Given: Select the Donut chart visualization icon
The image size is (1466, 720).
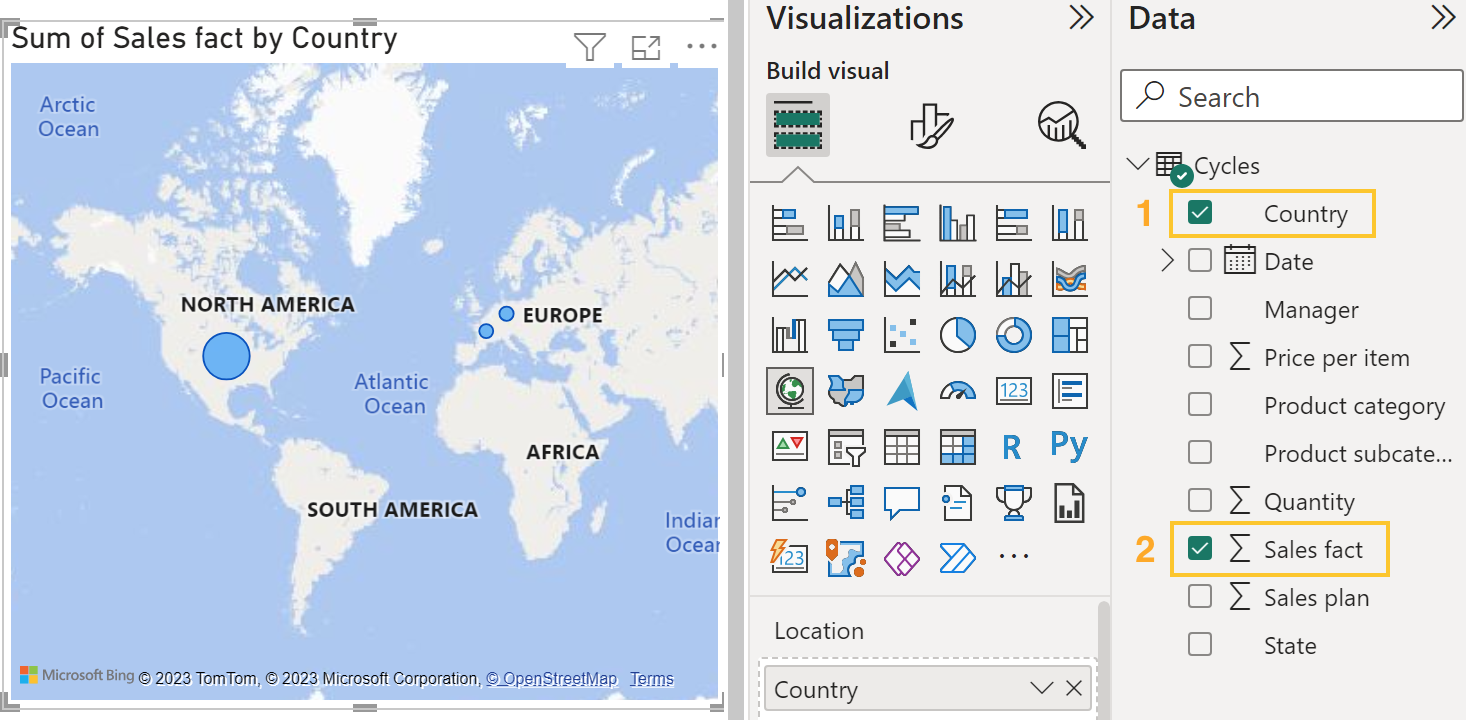Looking at the screenshot, I should (x=1013, y=335).
